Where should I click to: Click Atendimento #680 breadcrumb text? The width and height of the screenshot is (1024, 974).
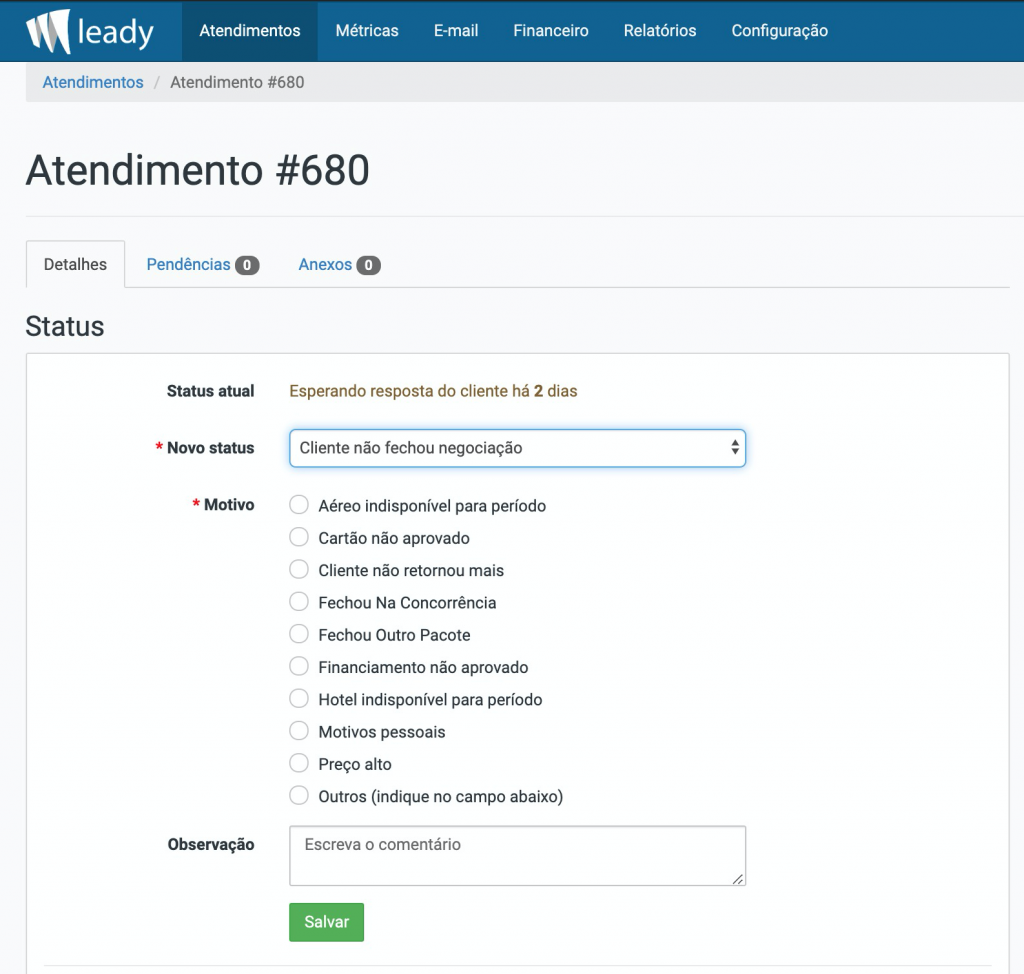point(237,82)
